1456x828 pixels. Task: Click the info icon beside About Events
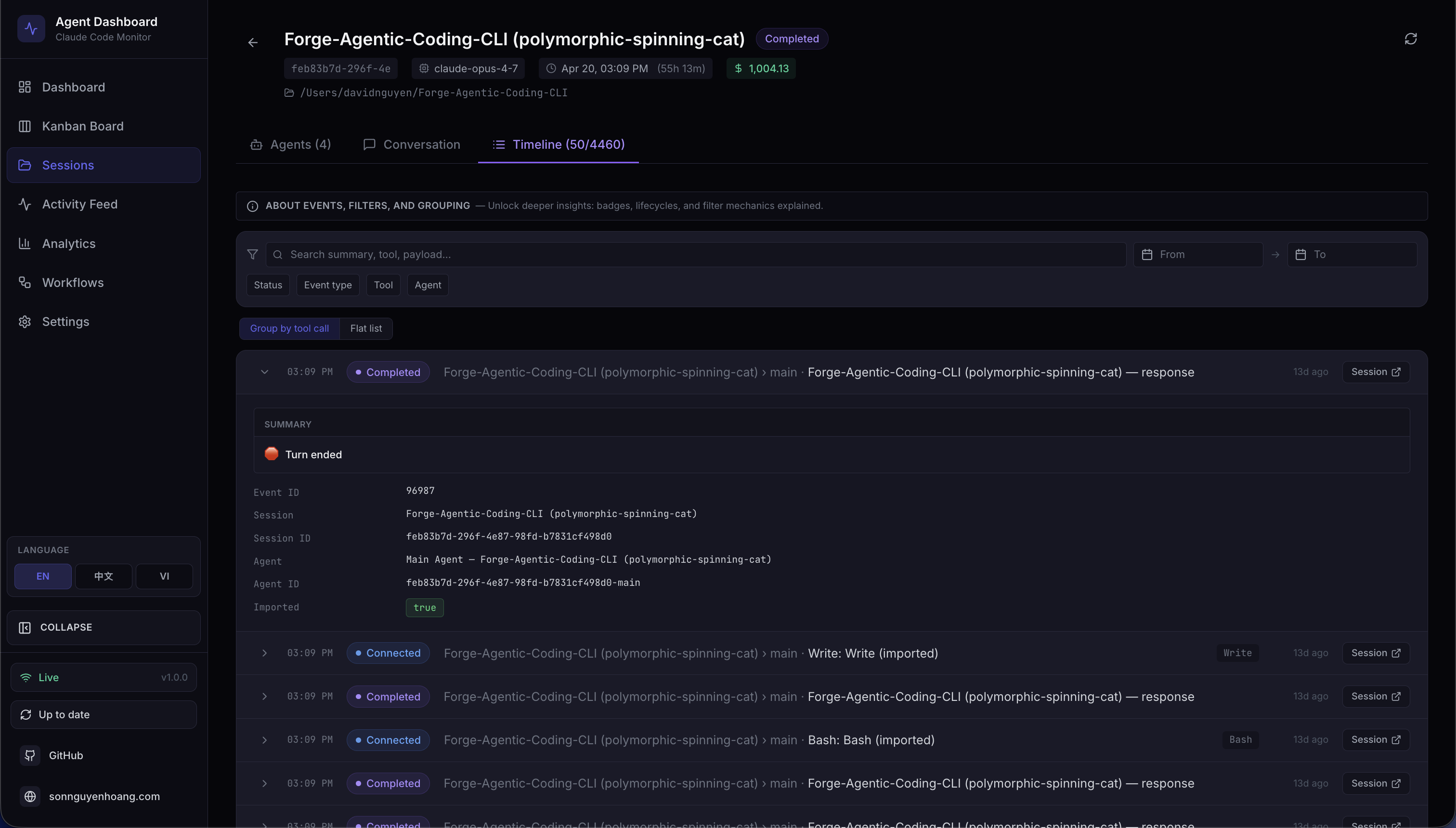point(252,206)
